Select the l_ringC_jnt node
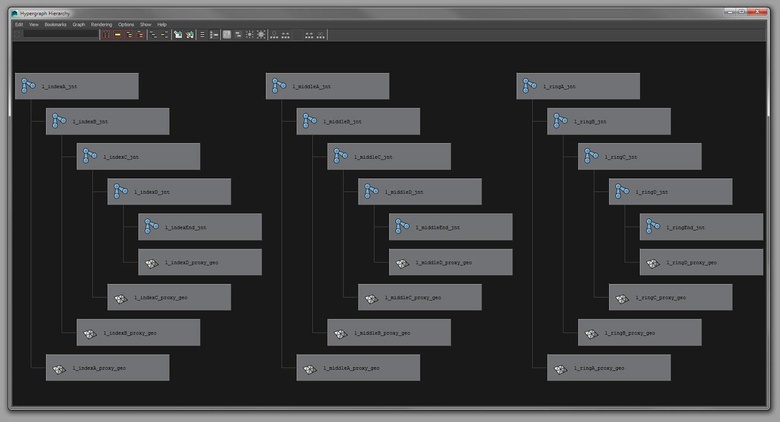 point(639,156)
